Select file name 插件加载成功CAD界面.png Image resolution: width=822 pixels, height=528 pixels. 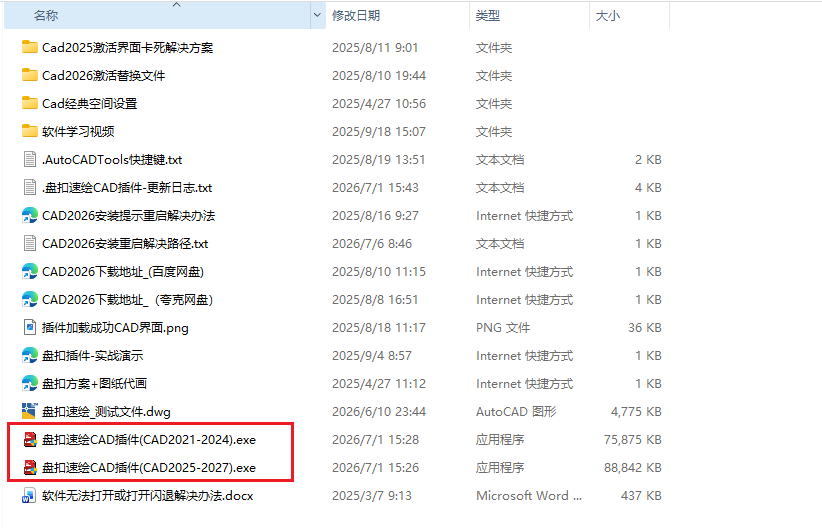pyautogui.click(x=115, y=328)
